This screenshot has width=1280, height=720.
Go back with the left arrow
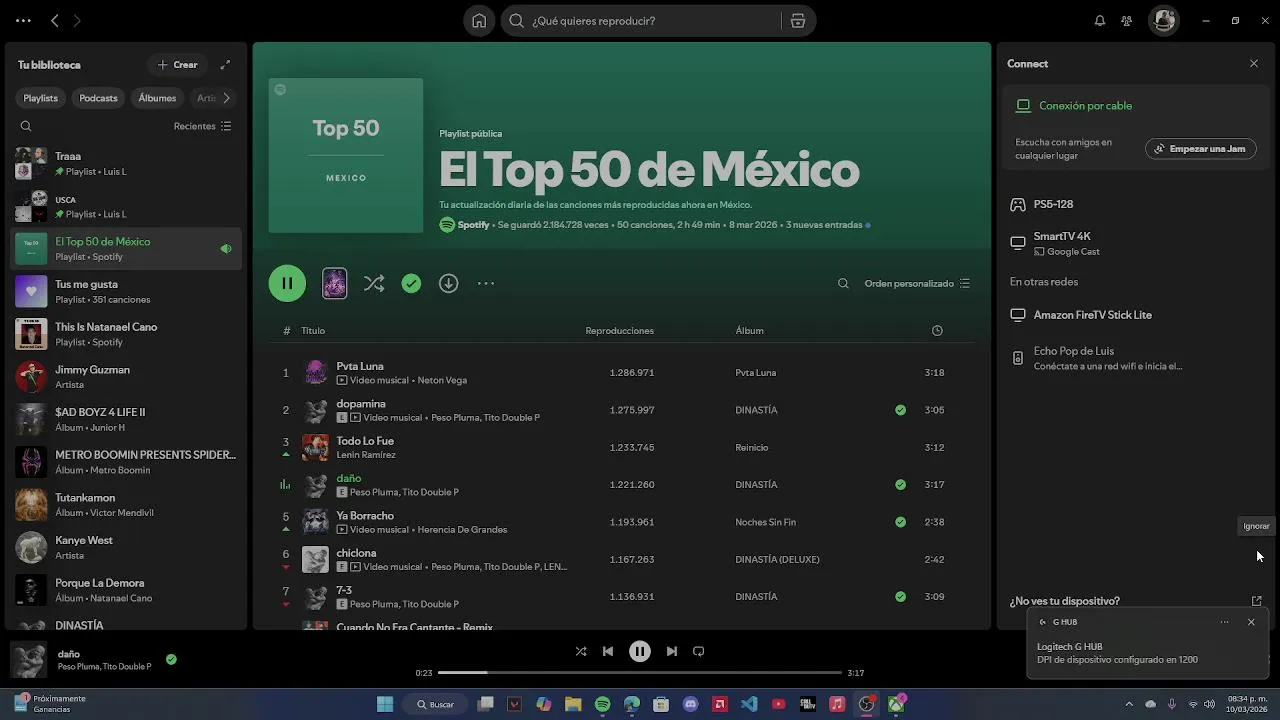55,21
